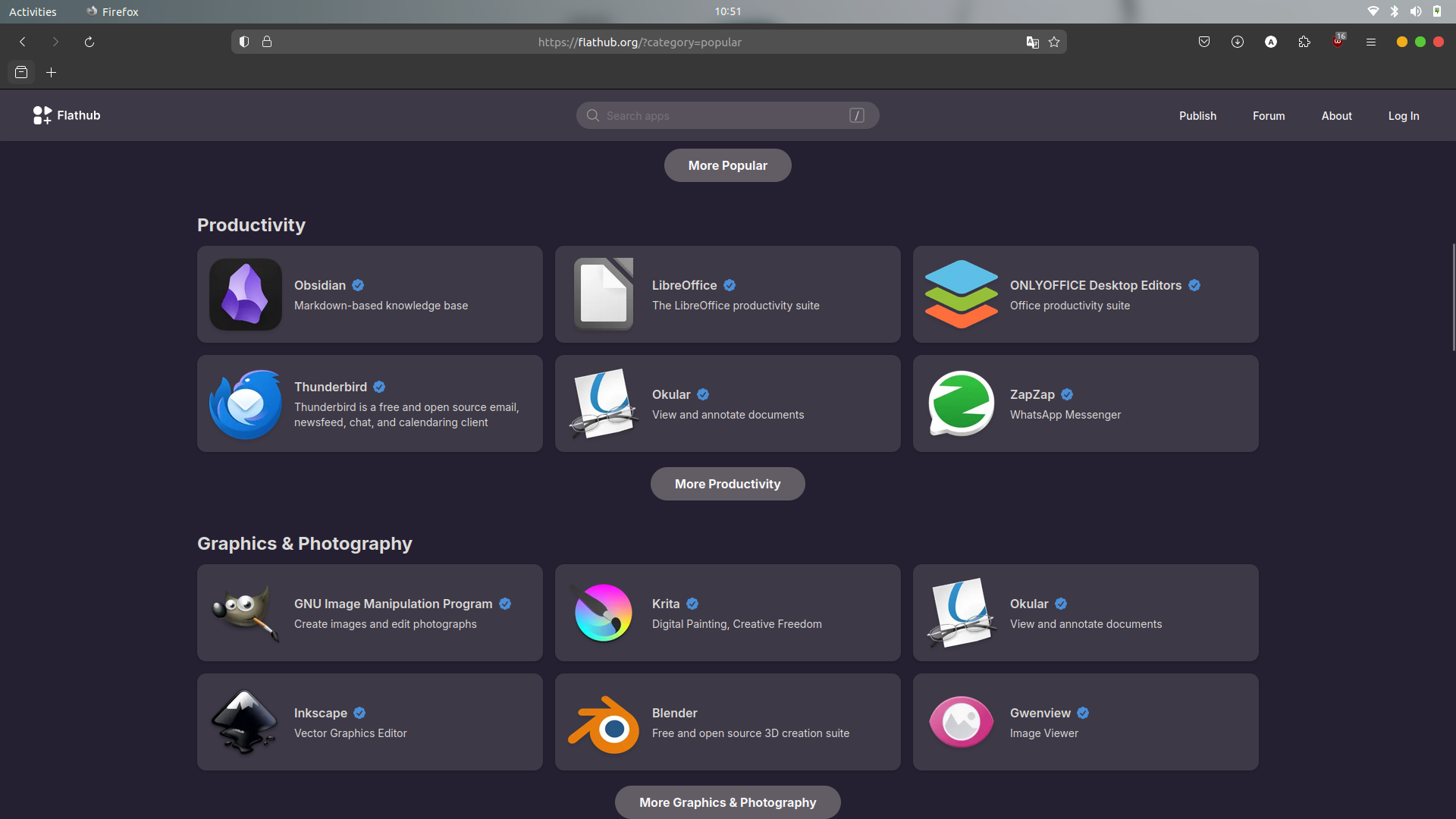Click the uBlock extension icon with badge
Image resolution: width=1456 pixels, height=819 pixels.
pyautogui.click(x=1338, y=41)
